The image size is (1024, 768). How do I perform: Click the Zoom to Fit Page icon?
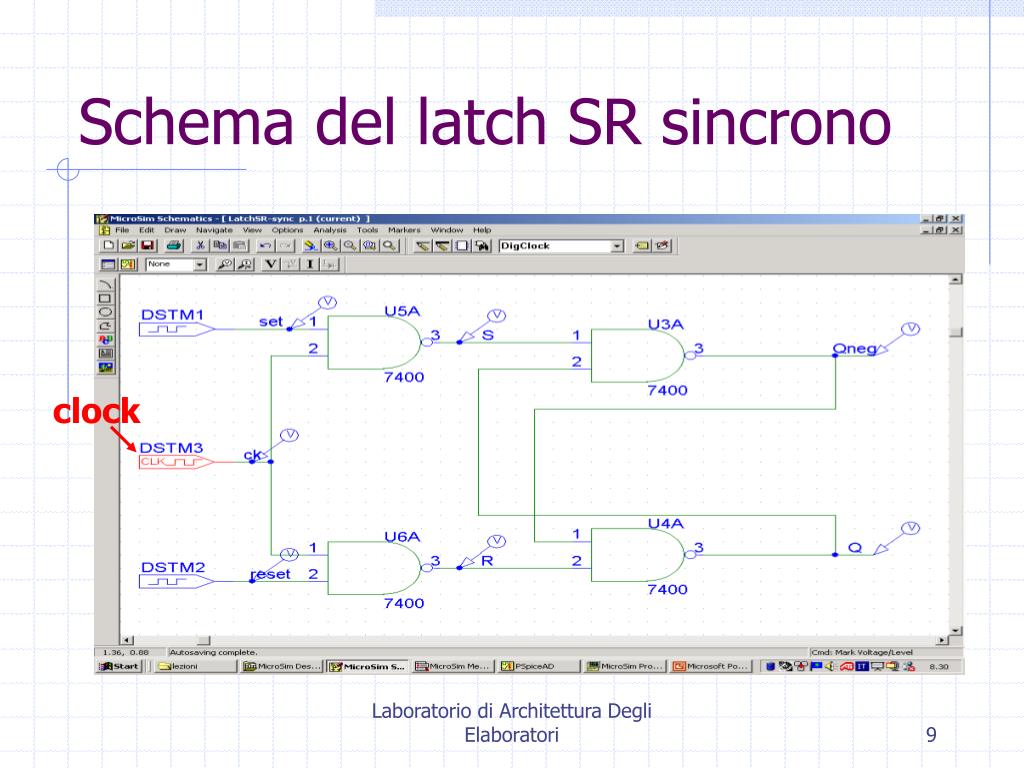pyautogui.click(x=389, y=246)
